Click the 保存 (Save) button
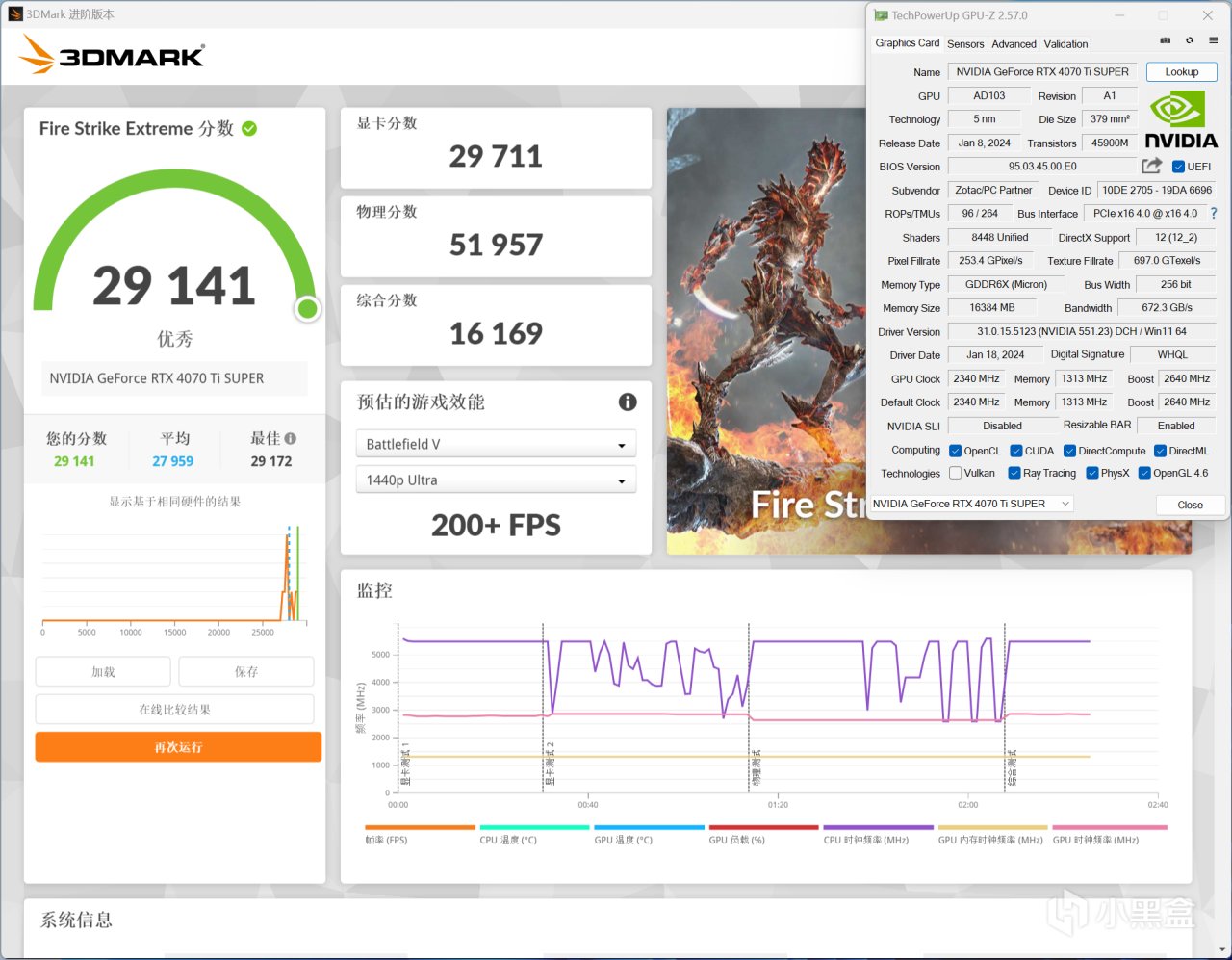Image resolution: width=1232 pixels, height=960 pixels. point(246,671)
